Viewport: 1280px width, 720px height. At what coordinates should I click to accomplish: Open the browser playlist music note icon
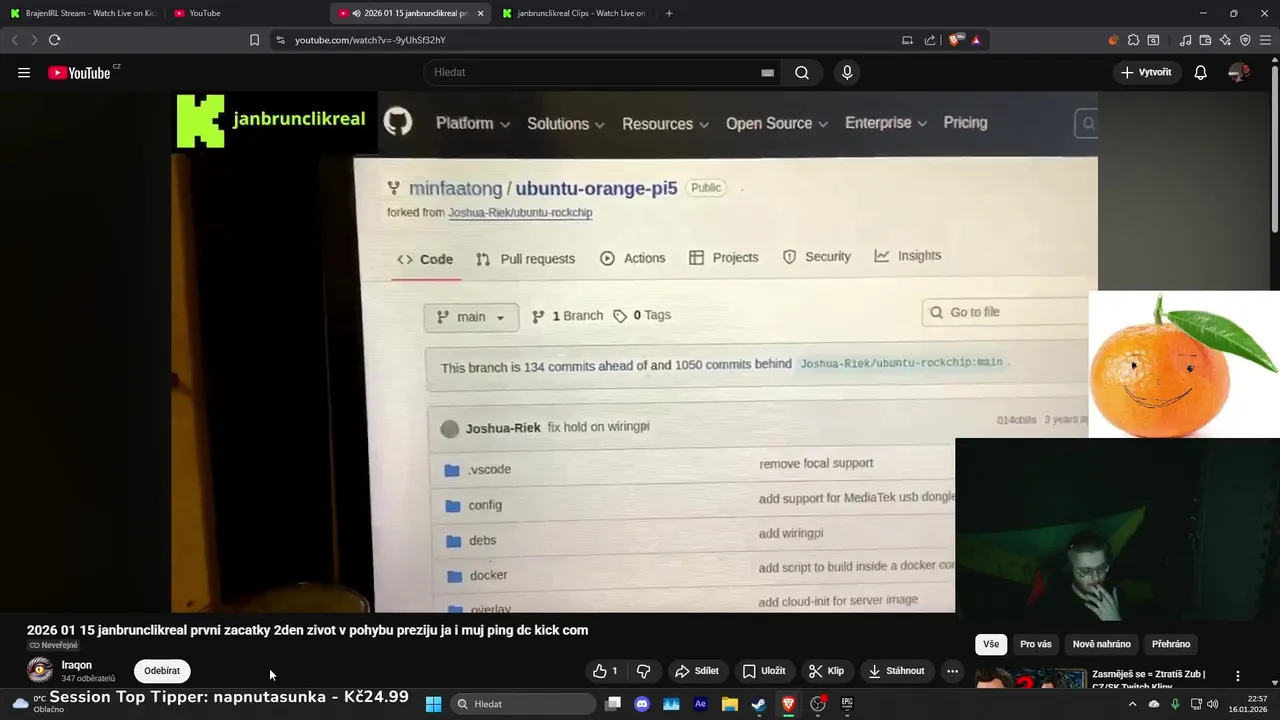click(1185, 40)
